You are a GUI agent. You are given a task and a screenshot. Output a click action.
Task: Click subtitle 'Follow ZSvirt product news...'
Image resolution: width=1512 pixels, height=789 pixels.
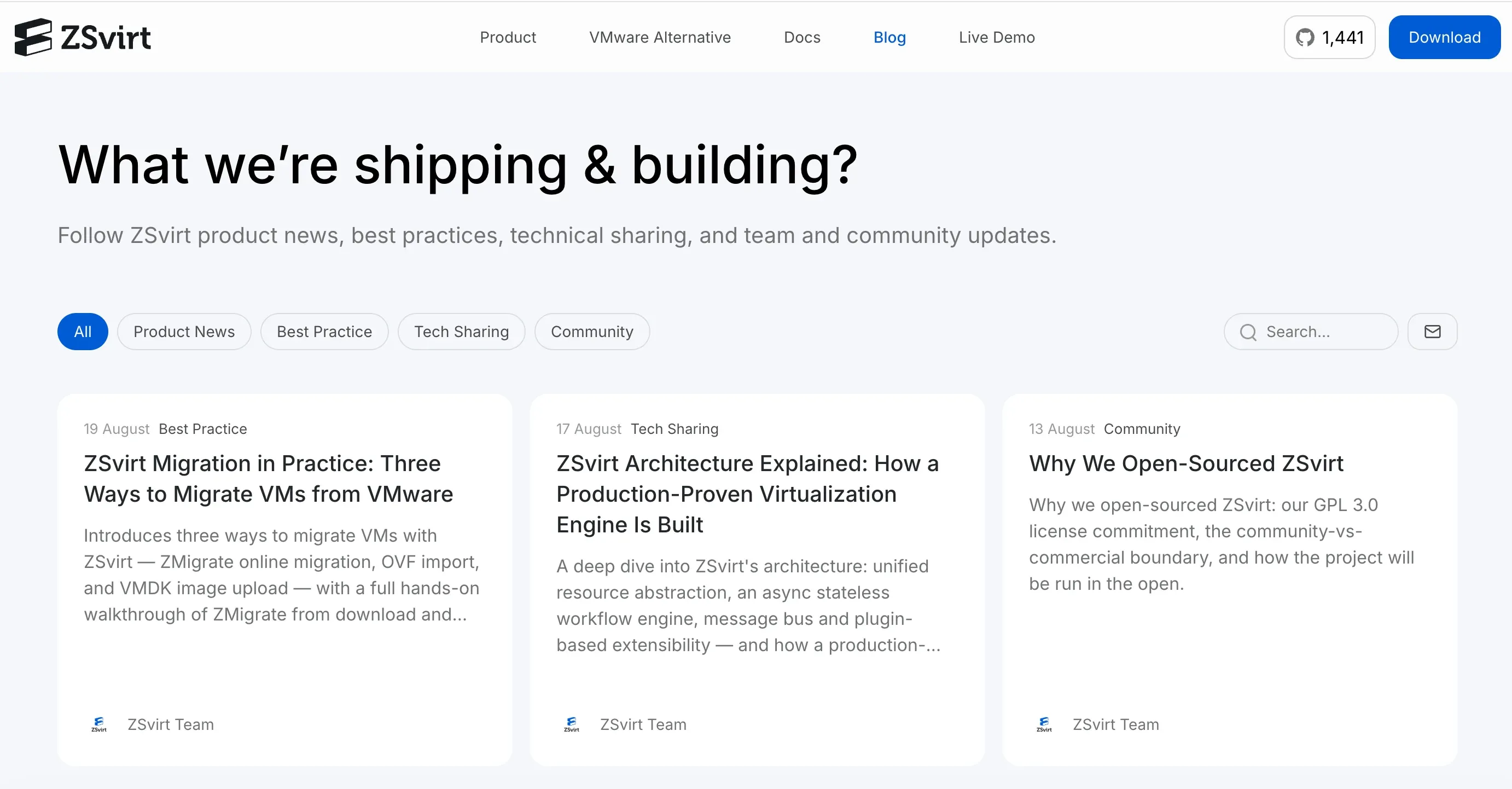point(557,235)
